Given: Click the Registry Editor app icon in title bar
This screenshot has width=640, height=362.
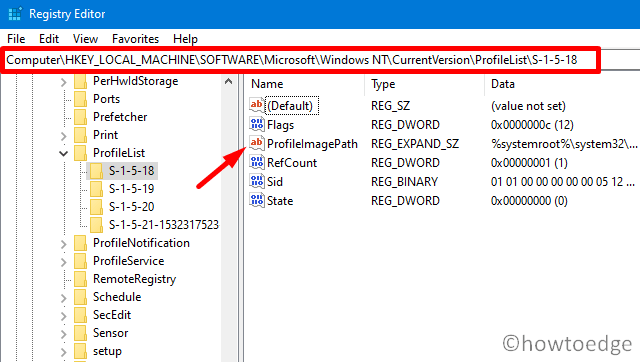Looking at the screenshot, I should (x=15, y=14).
